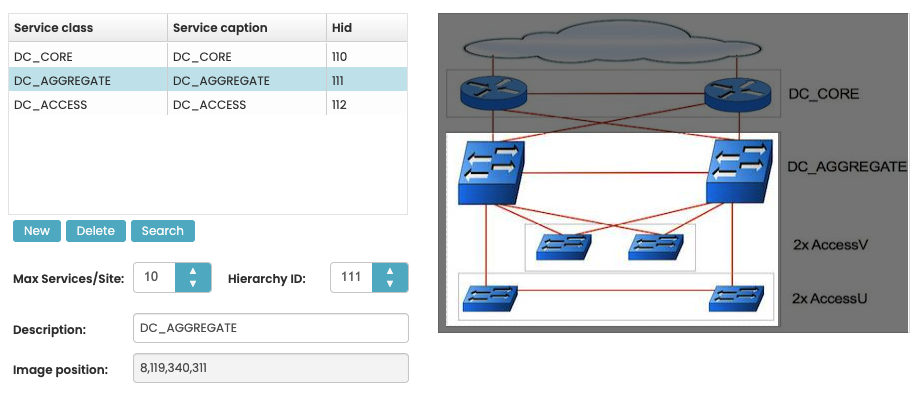The image size is (924, 403).
Task: Click the left AccessV switch icon
Action: pyautogui.click(x=563, y=247)
